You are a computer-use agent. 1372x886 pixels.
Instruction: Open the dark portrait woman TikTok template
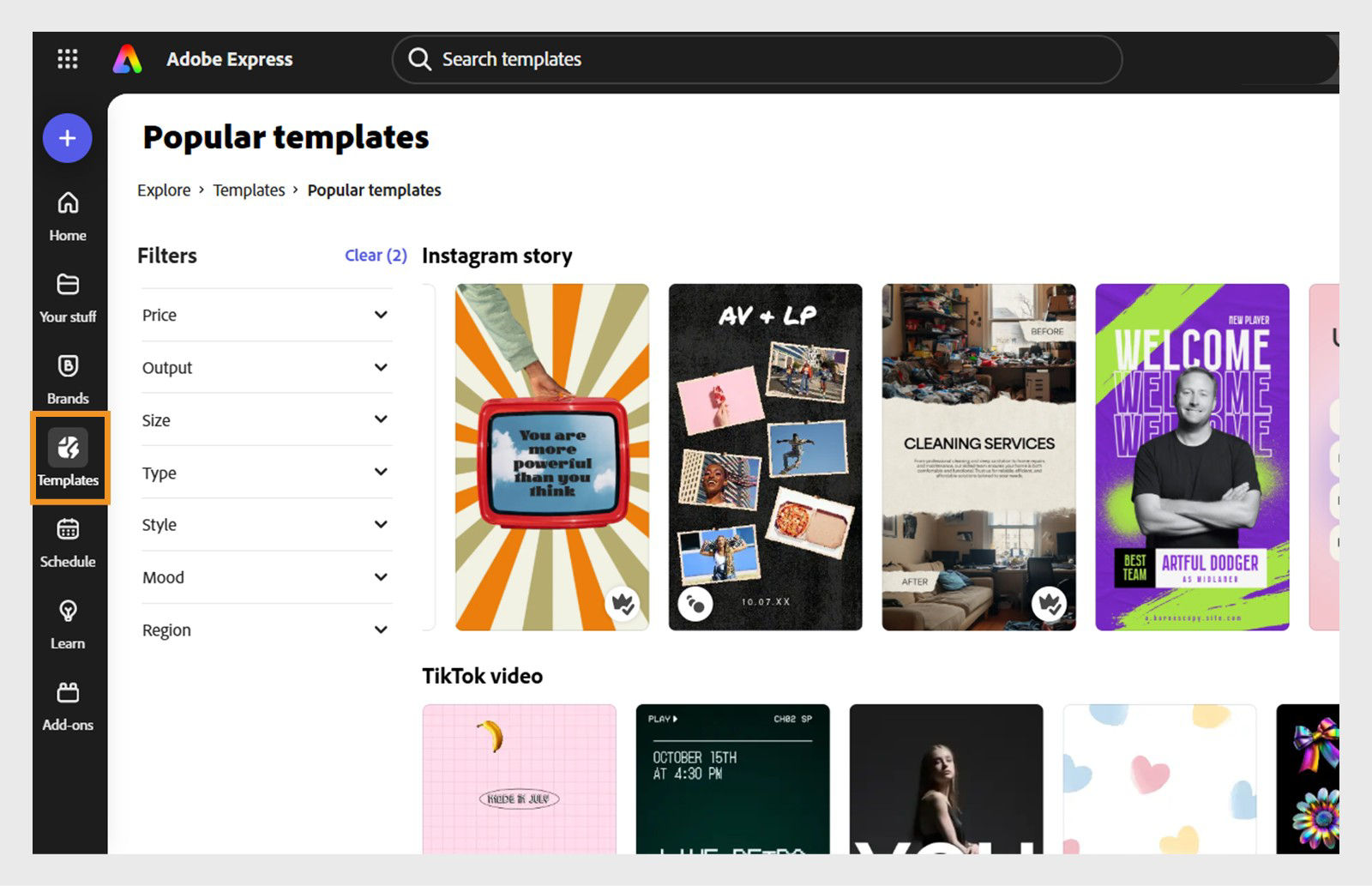947,779
